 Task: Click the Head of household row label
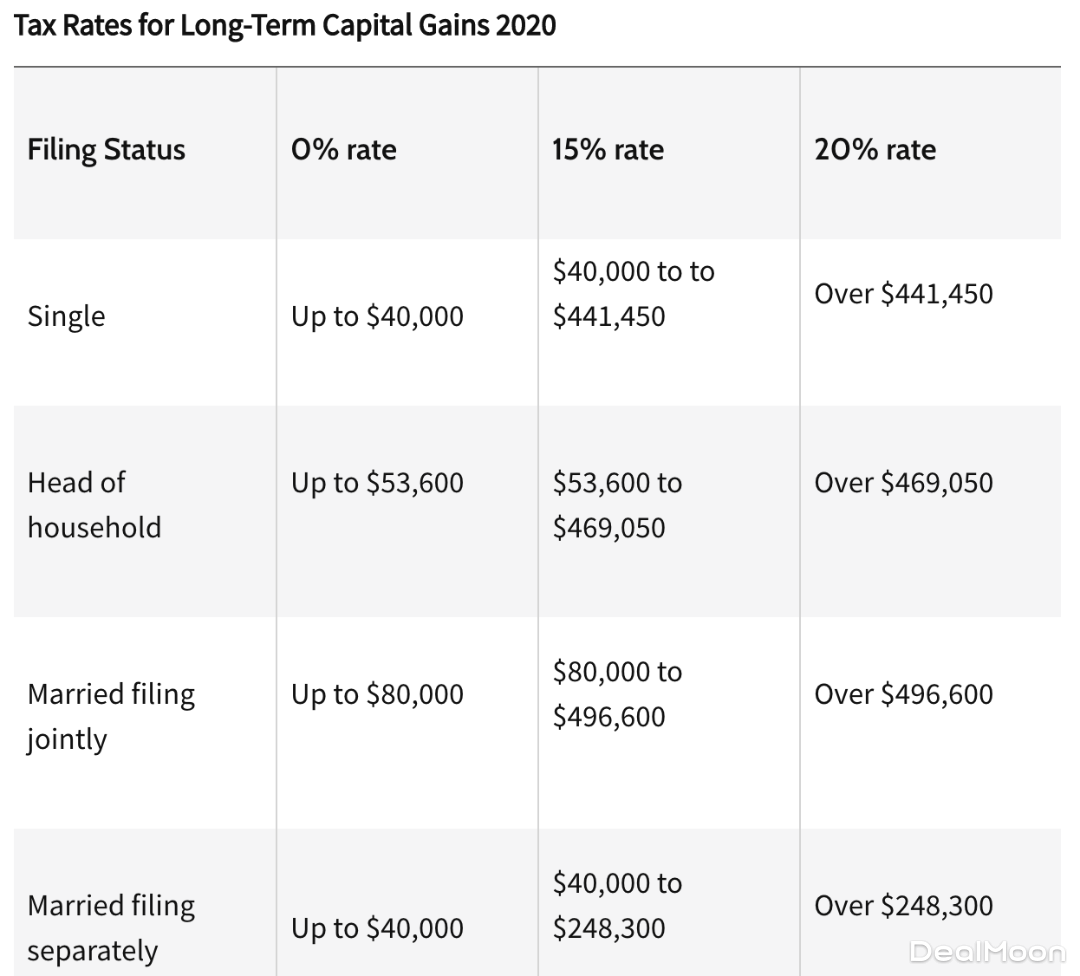pos(93,504)
